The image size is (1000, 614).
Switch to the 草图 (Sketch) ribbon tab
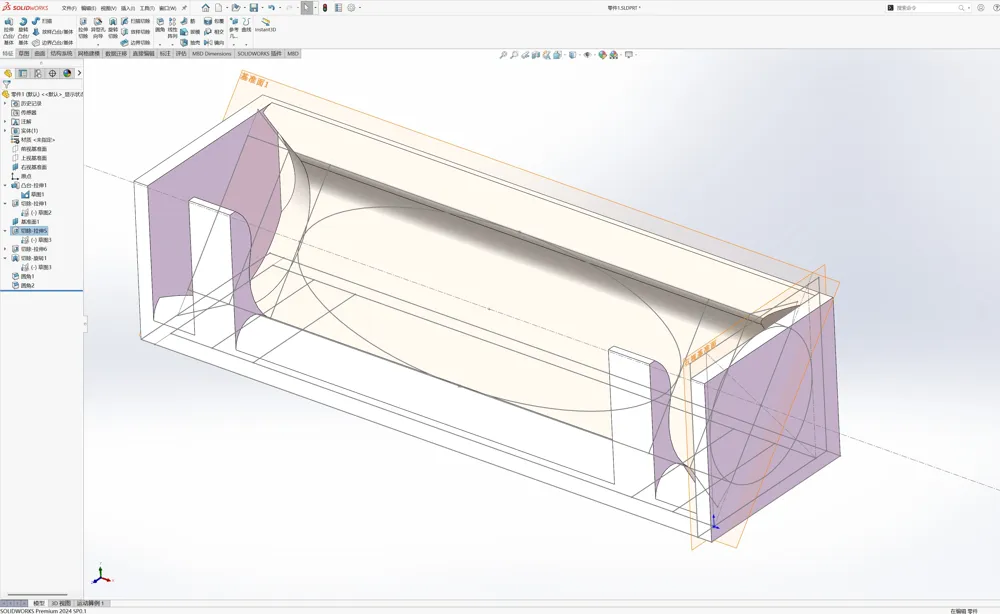pyautogui.click(x=24, y=54)
